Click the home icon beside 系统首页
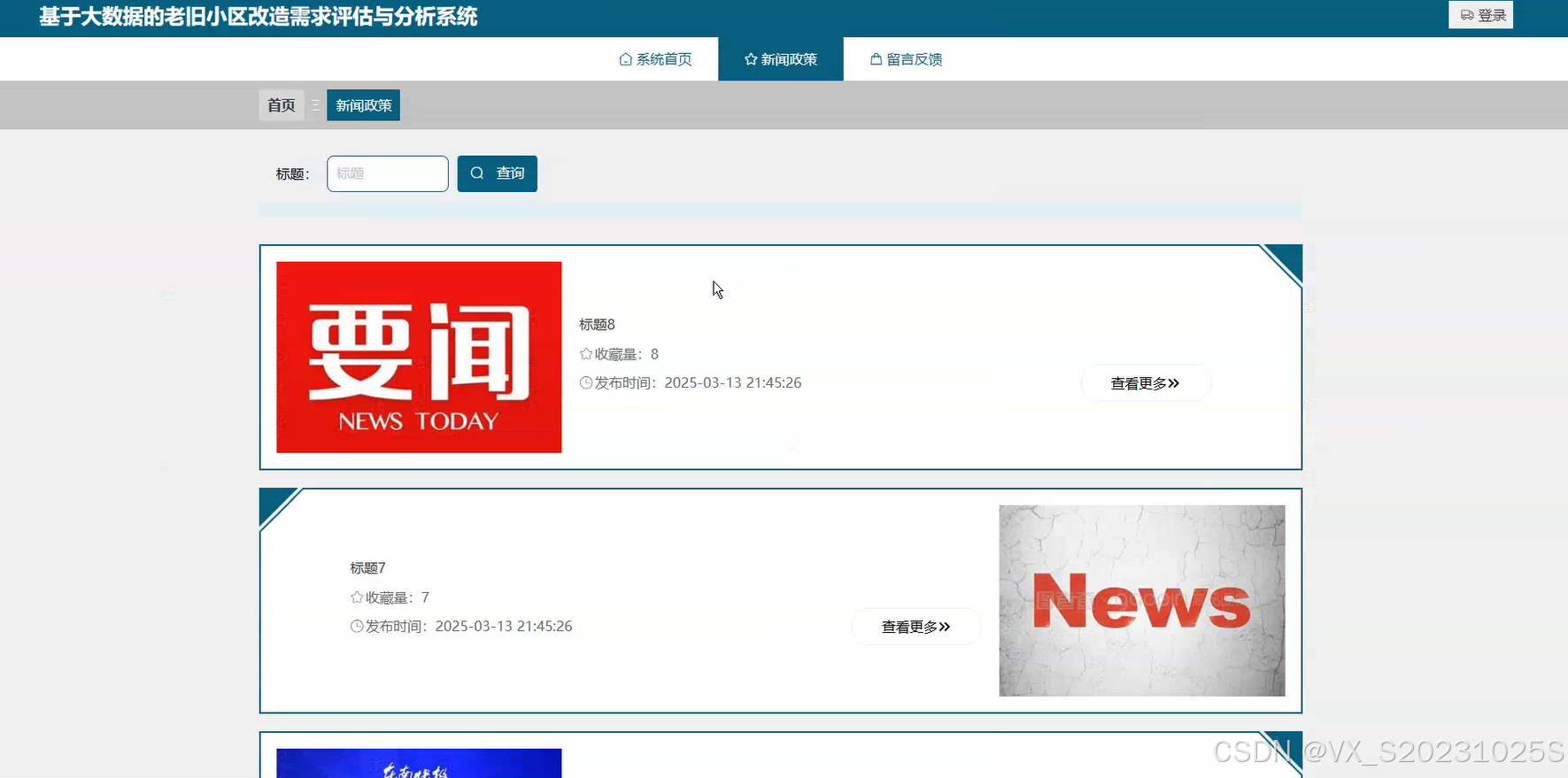The image size is (1568, 778). pos(625,59)
